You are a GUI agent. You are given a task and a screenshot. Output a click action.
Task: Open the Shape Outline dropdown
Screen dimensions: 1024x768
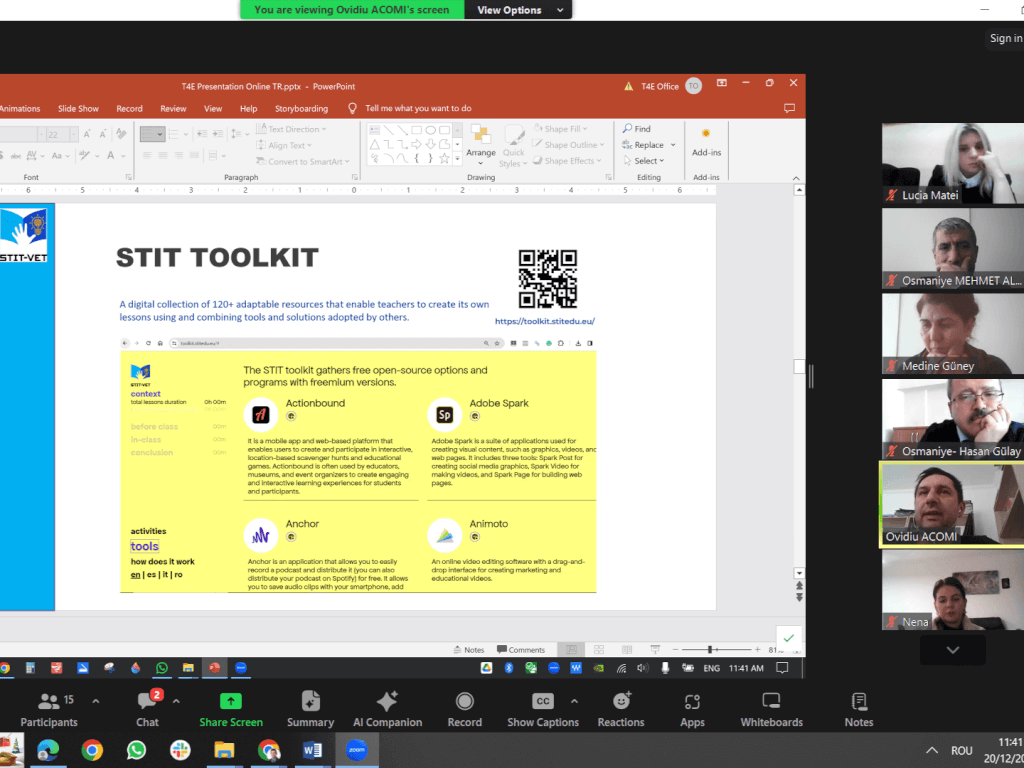click(x=569, y=144)
